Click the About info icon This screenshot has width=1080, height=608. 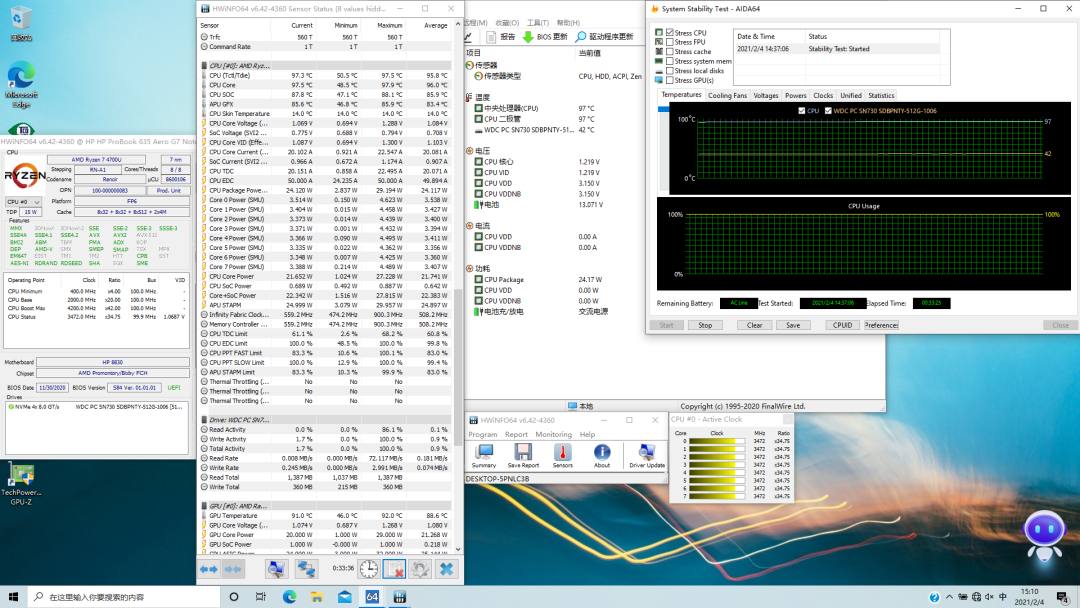pyautogui.click(x=602, y=455)
